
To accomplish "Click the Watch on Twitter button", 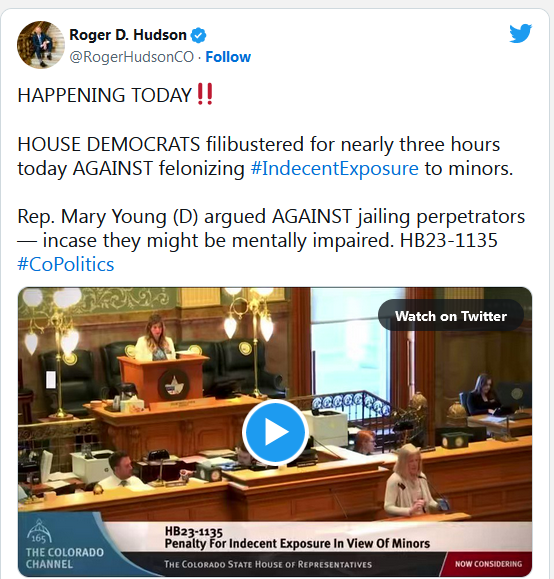I will (x=451, y=316).
